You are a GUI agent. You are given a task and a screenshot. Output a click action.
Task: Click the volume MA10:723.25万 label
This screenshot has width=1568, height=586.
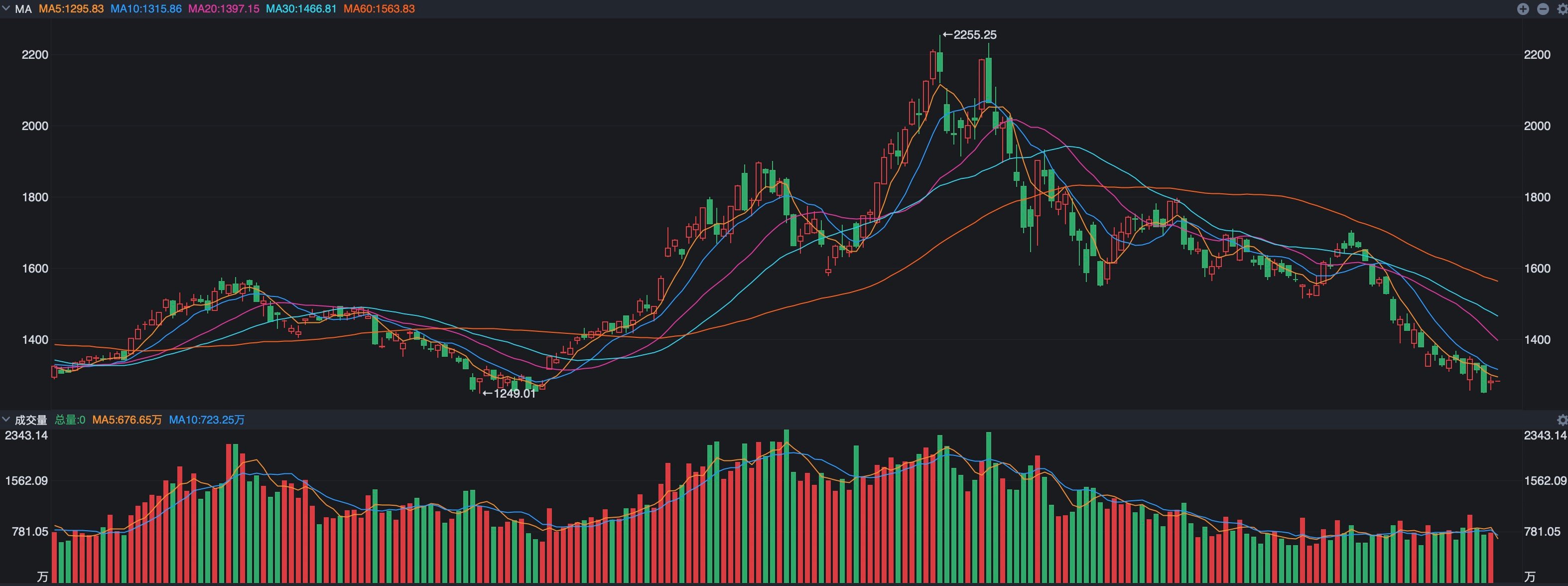coord(207,420)
